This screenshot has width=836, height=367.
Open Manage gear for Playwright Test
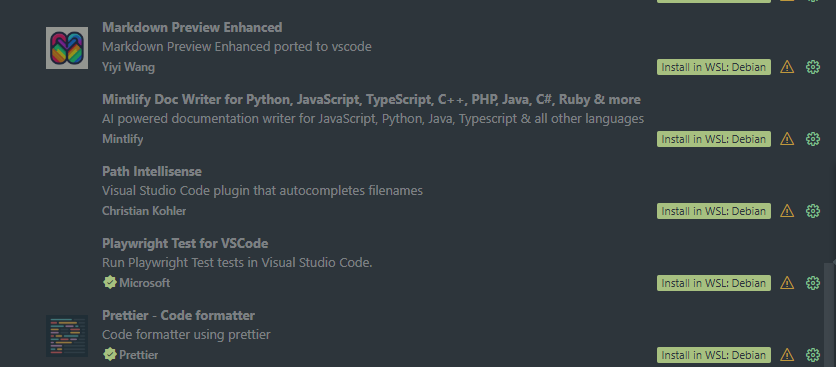(x=813, y=283)
